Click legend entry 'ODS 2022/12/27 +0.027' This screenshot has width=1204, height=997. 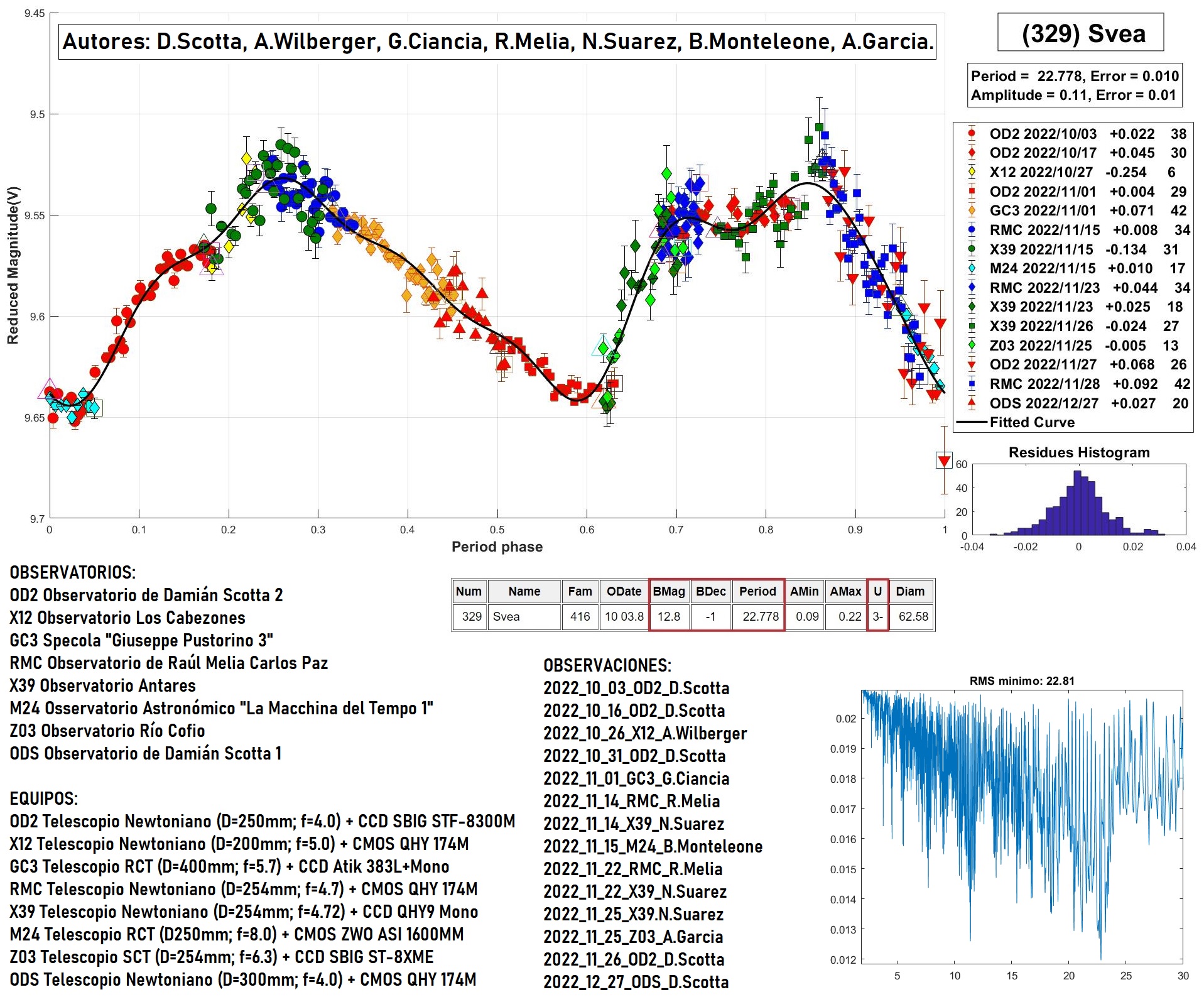coord(1077,403)
